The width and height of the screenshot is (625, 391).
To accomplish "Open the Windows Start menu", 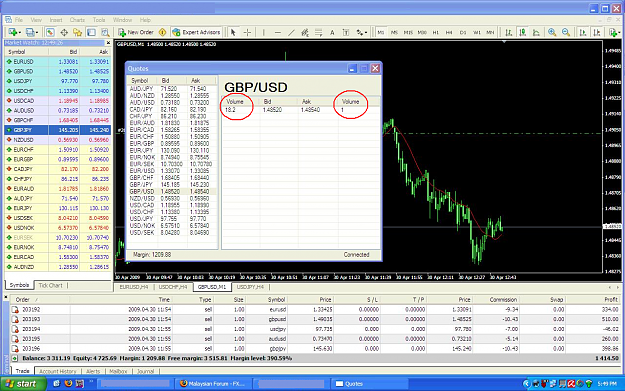I will (x=23, y=384).
